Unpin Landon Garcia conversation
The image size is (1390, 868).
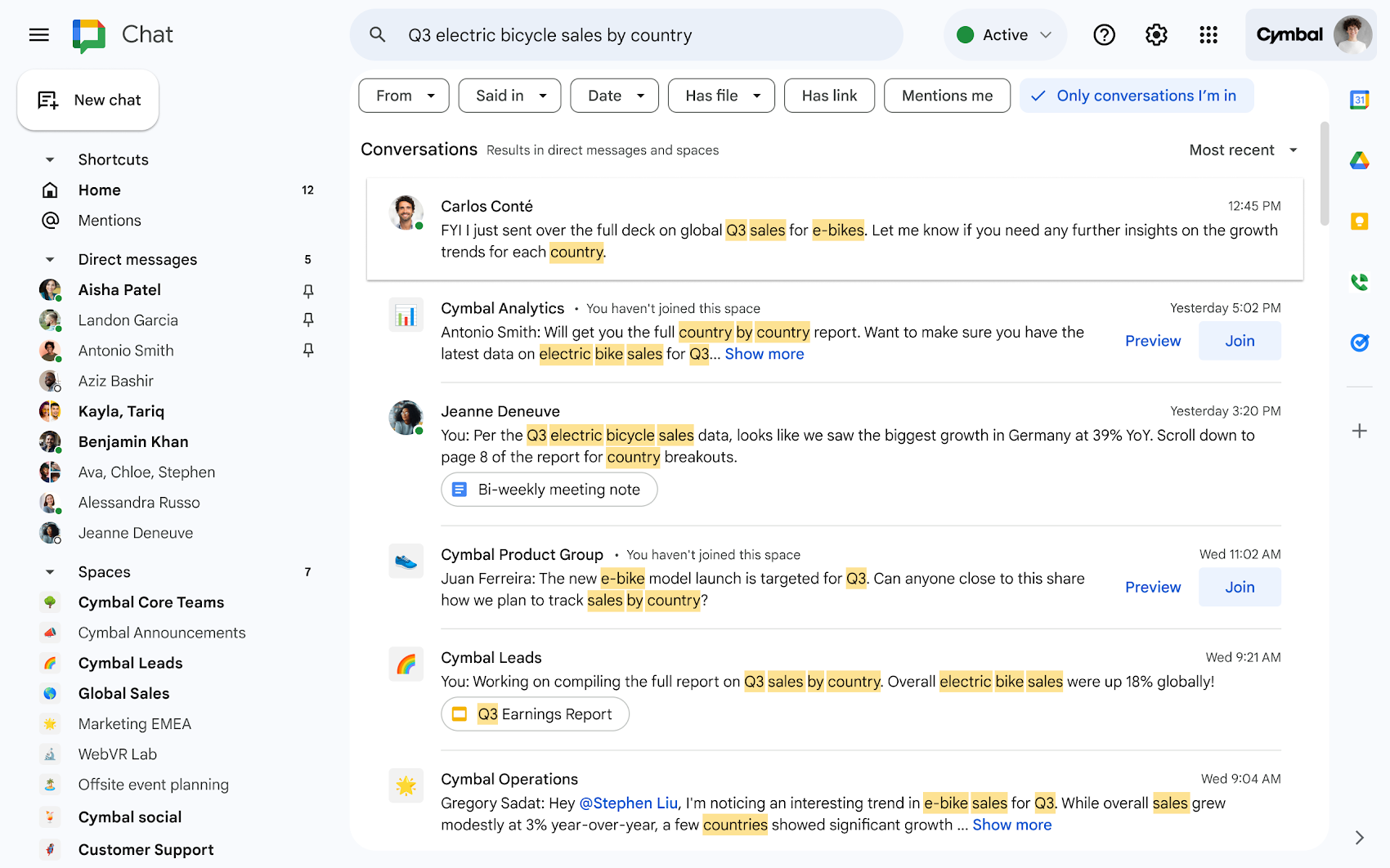click(x=308, y=320)
